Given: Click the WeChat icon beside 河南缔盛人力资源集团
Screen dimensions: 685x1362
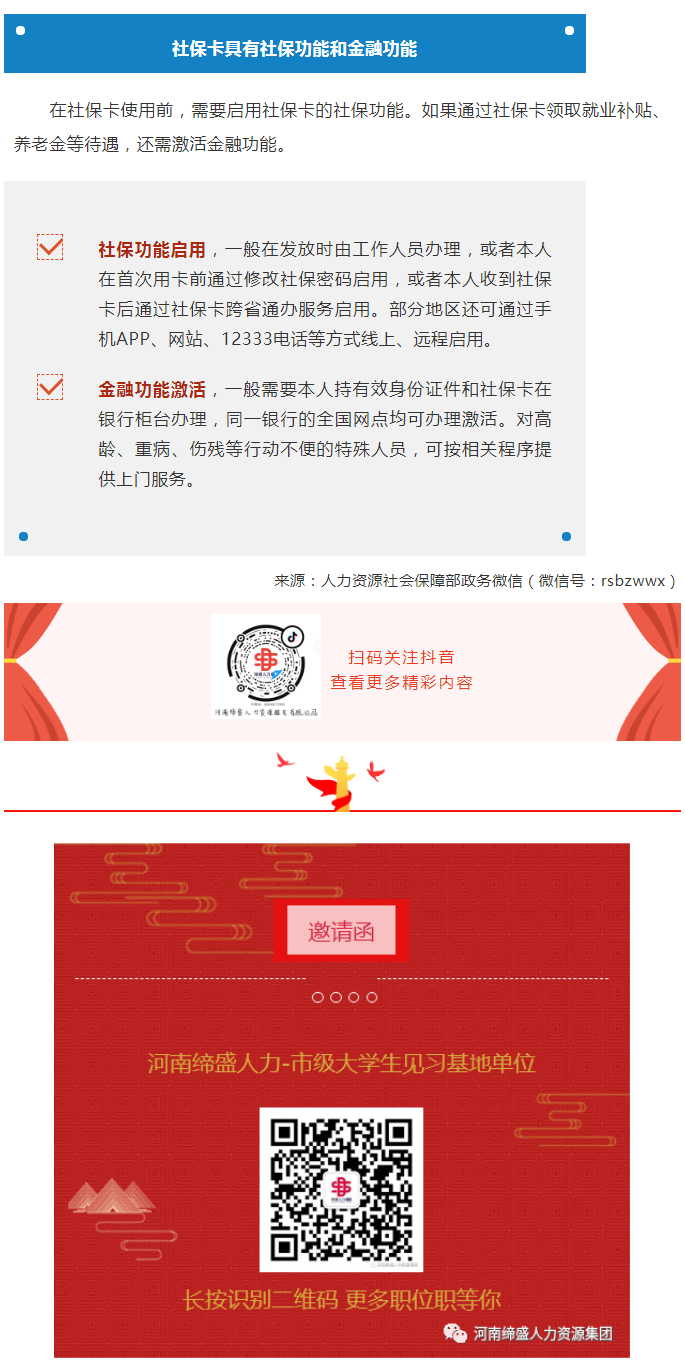Looking at the screenshot, I should [456, 1333].
